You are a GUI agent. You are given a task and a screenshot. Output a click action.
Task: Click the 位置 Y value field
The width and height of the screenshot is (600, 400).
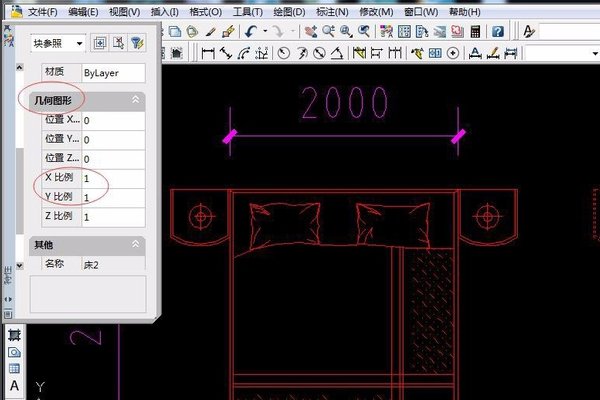(x=113, y=140)
